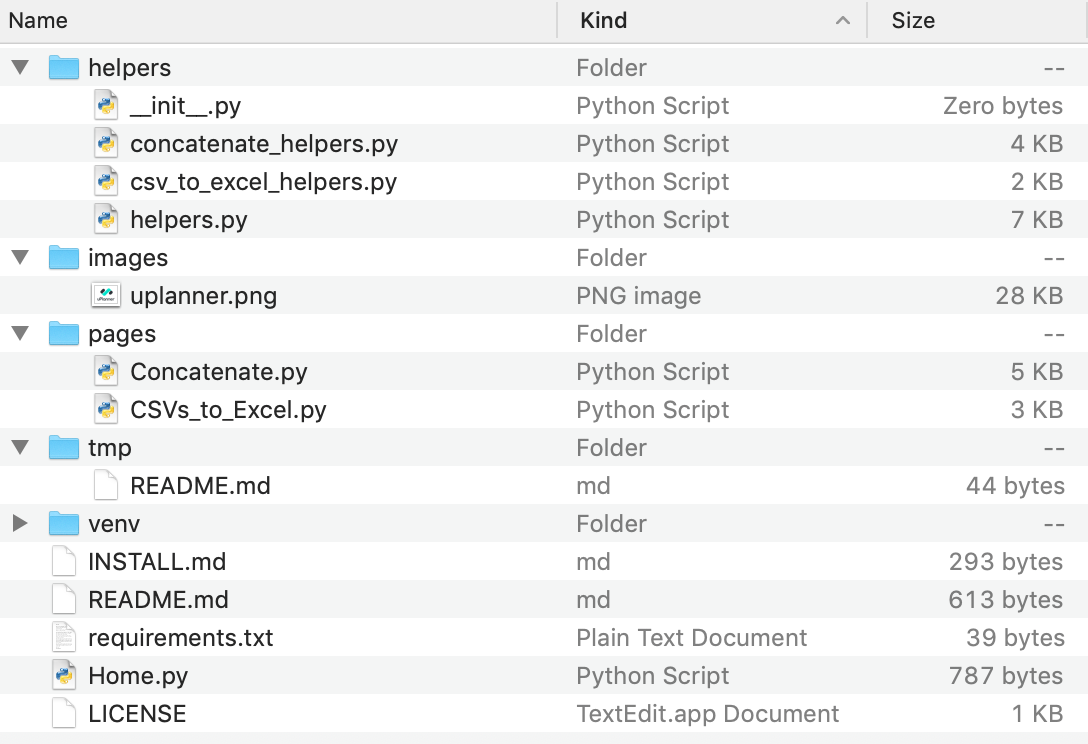Click the helpers.py Python file icon
This screenshot has height=744, width=1088.
click(x=106, y=219)
